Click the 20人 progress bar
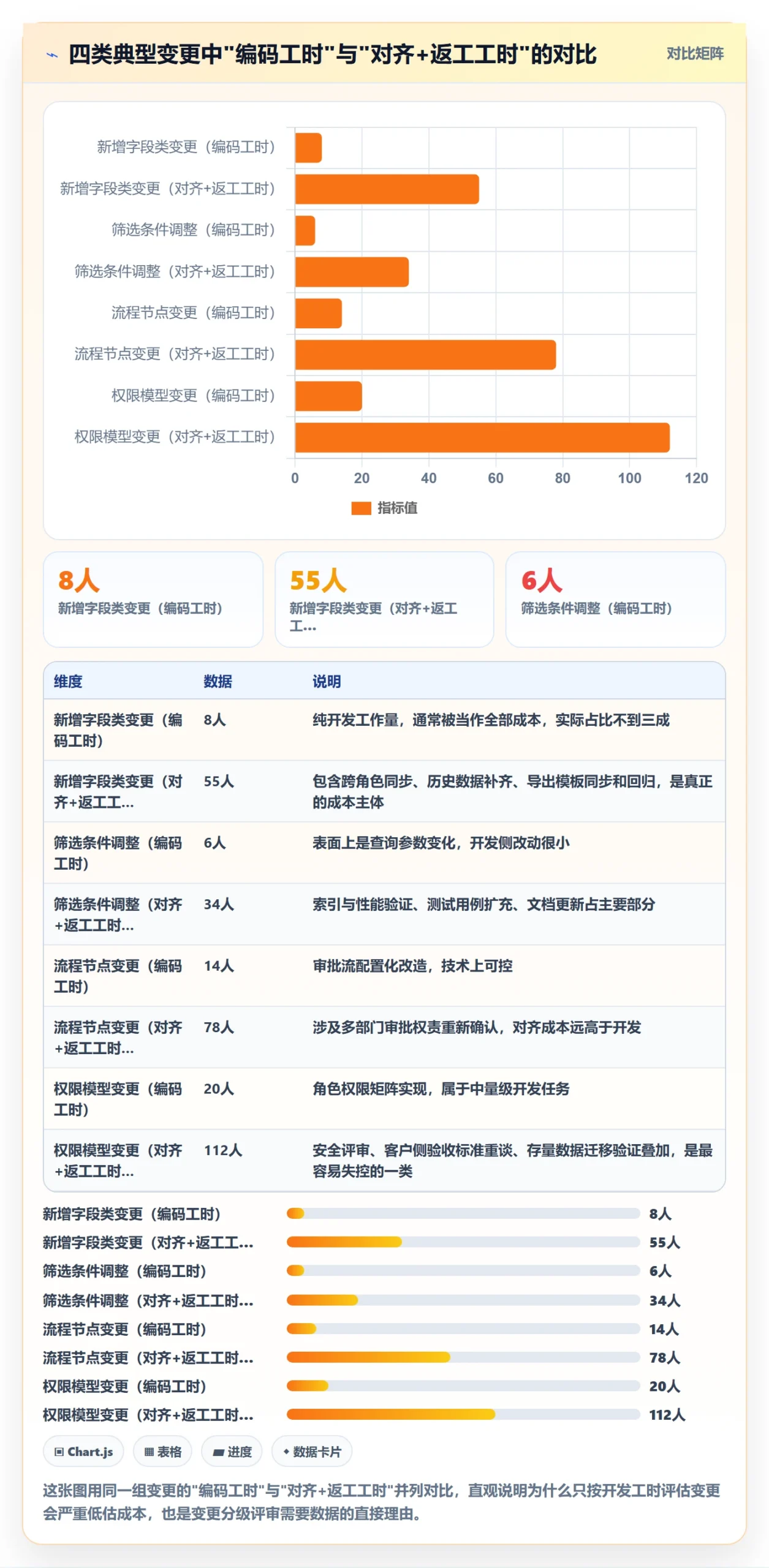 (x=463, y=1385)
